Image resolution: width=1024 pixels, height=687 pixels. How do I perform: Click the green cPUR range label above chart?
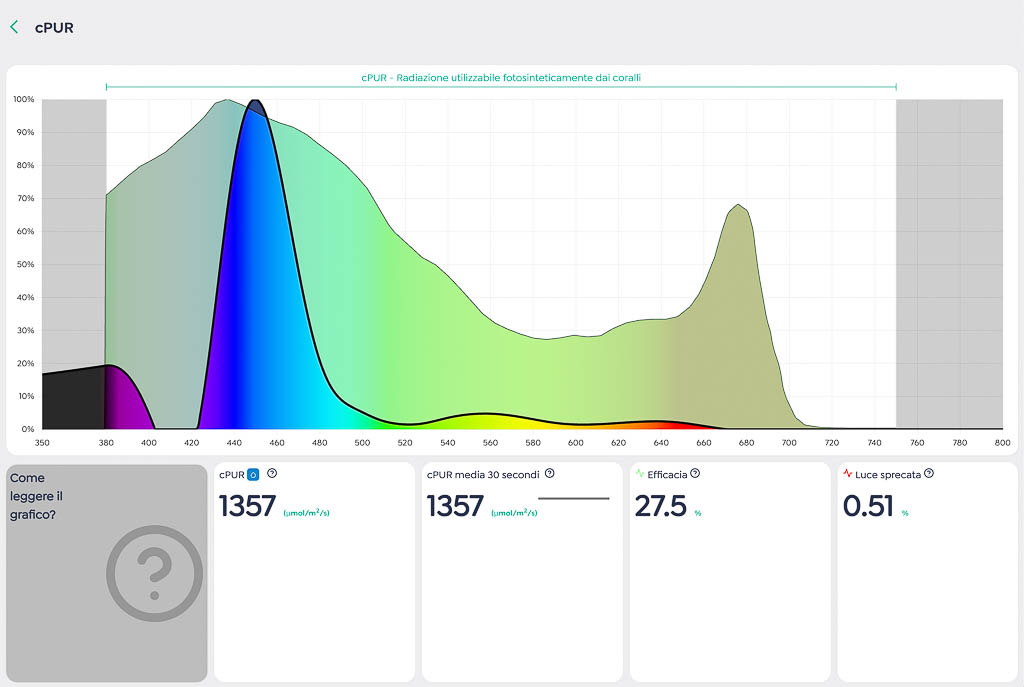click(x=500, y=77)
